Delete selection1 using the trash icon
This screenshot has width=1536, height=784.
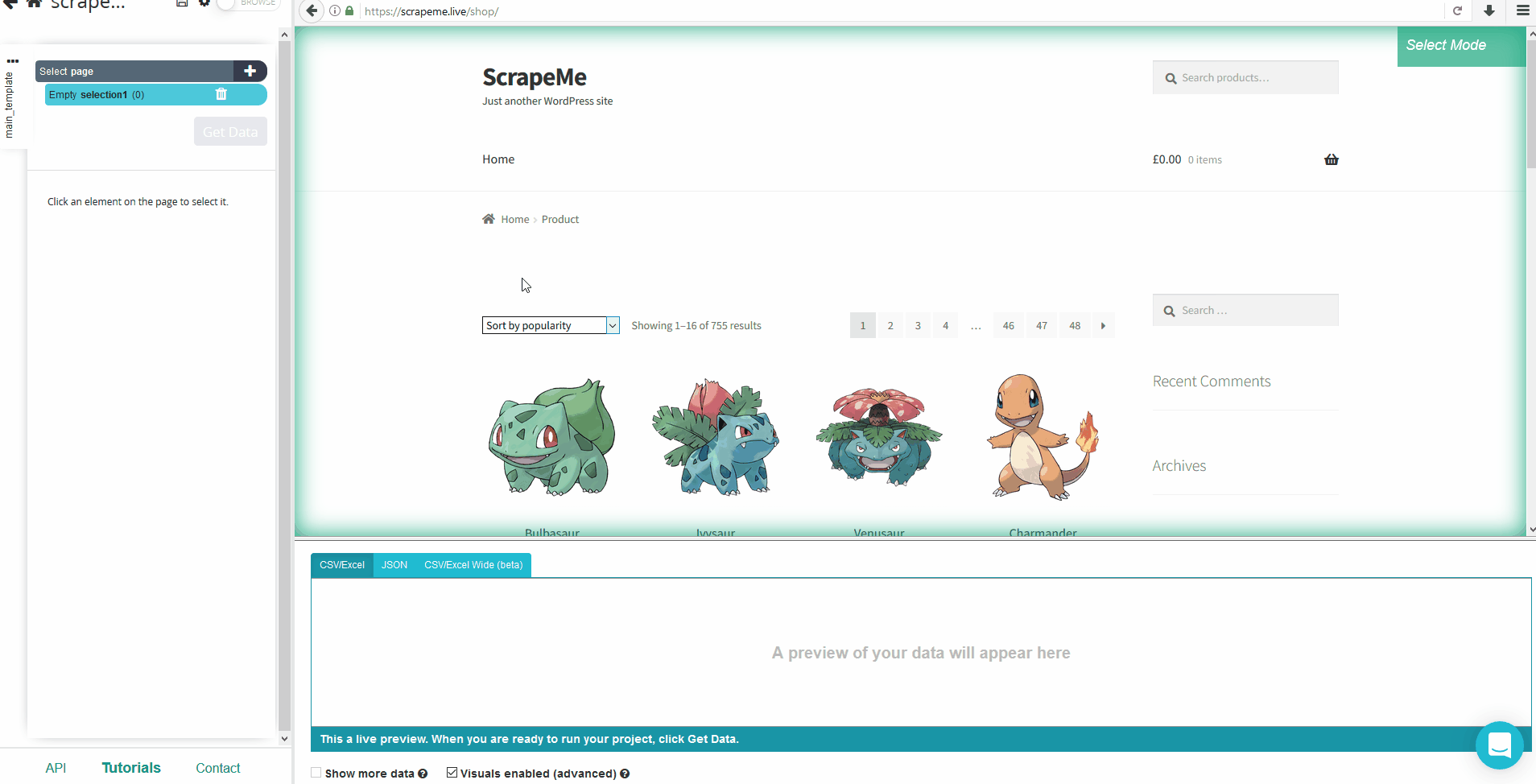221,94
